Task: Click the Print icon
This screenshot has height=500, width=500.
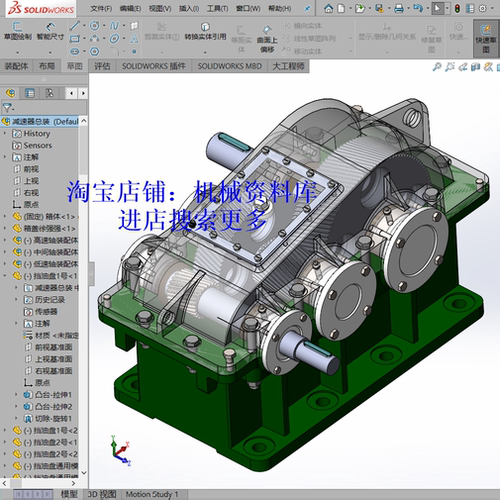Action: [x=399, y=8]
